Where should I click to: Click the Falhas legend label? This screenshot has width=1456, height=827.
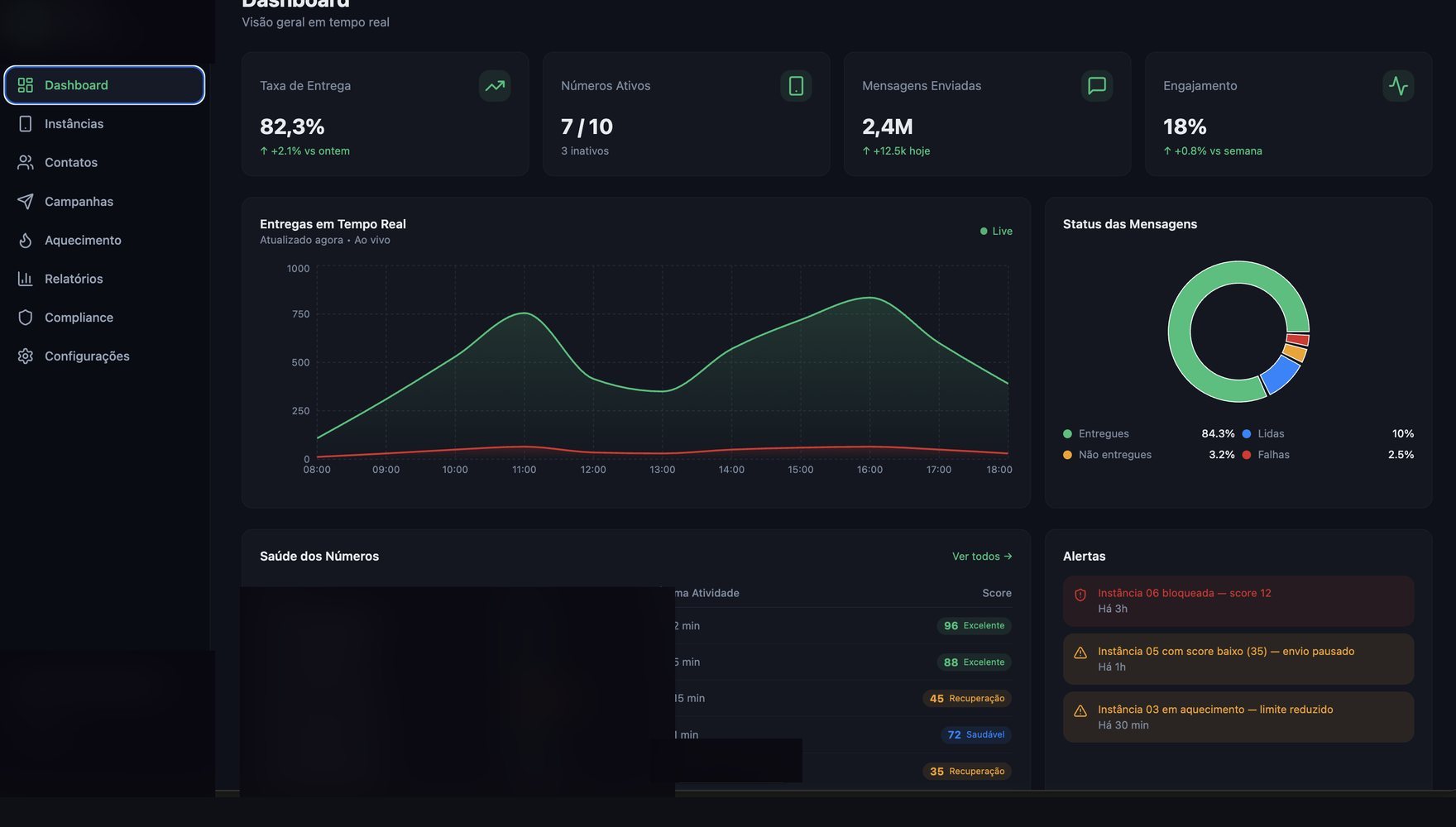coord(1274,455)
